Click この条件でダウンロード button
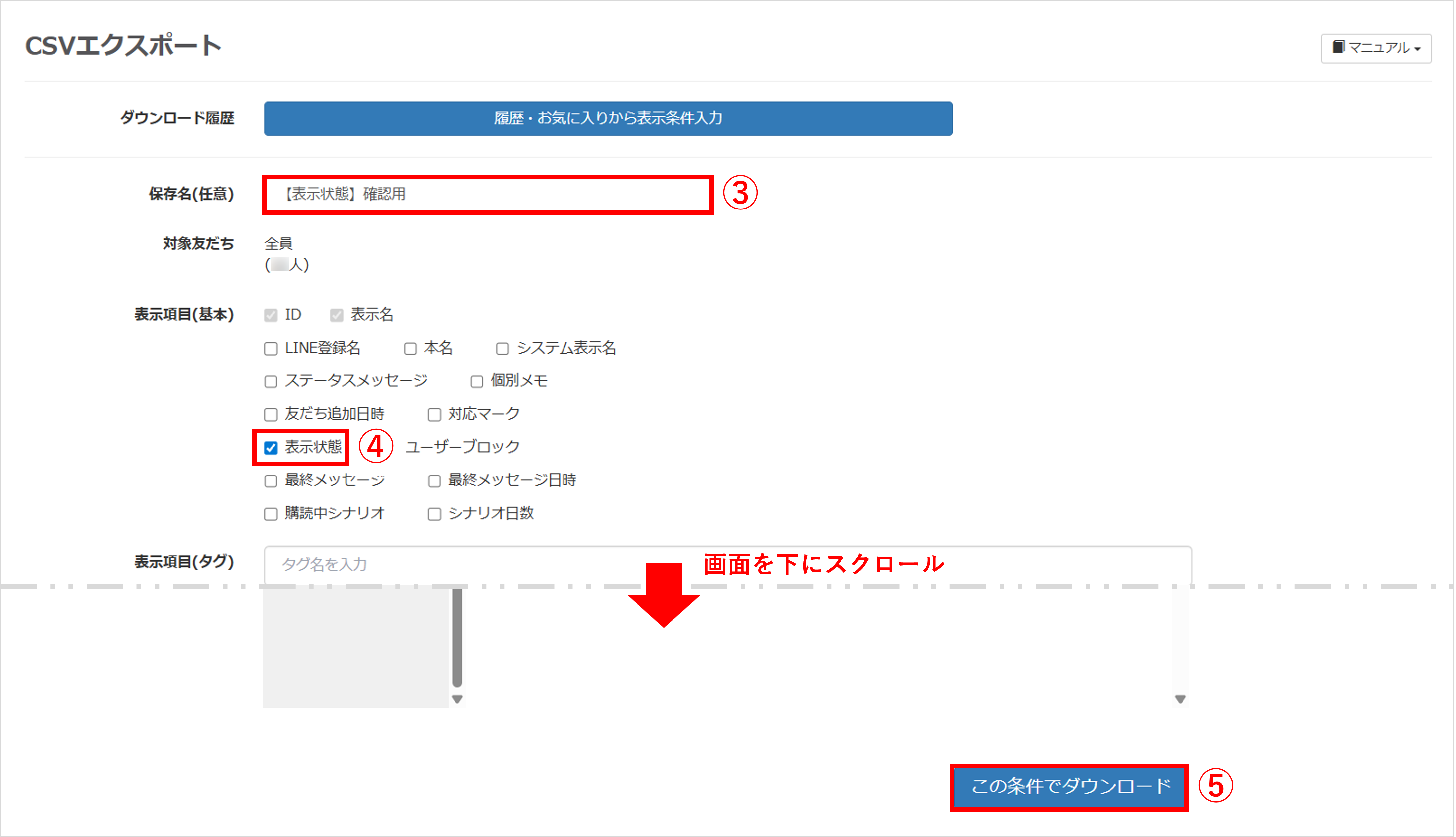Viewport: 1456px width, 837px height. pos(1069,786)
